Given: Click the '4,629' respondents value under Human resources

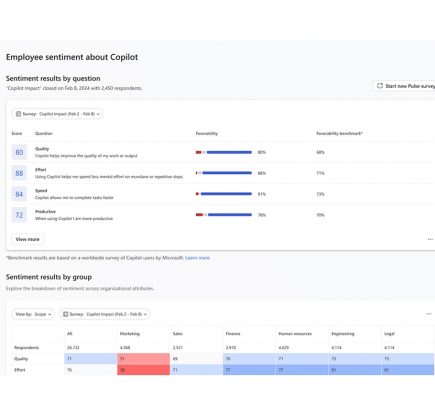Looking at the screenshot, I should point(283,348).
